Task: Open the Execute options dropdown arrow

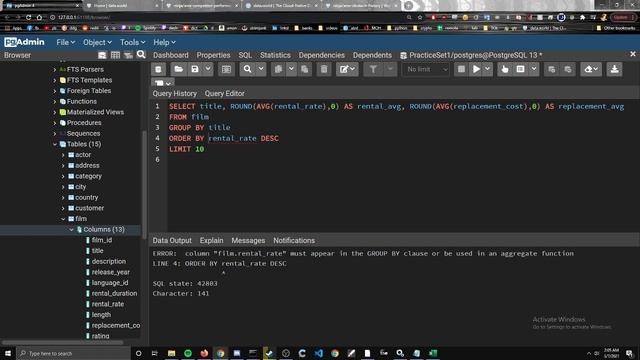Action: pyautogui.click(x=487, y=69)
